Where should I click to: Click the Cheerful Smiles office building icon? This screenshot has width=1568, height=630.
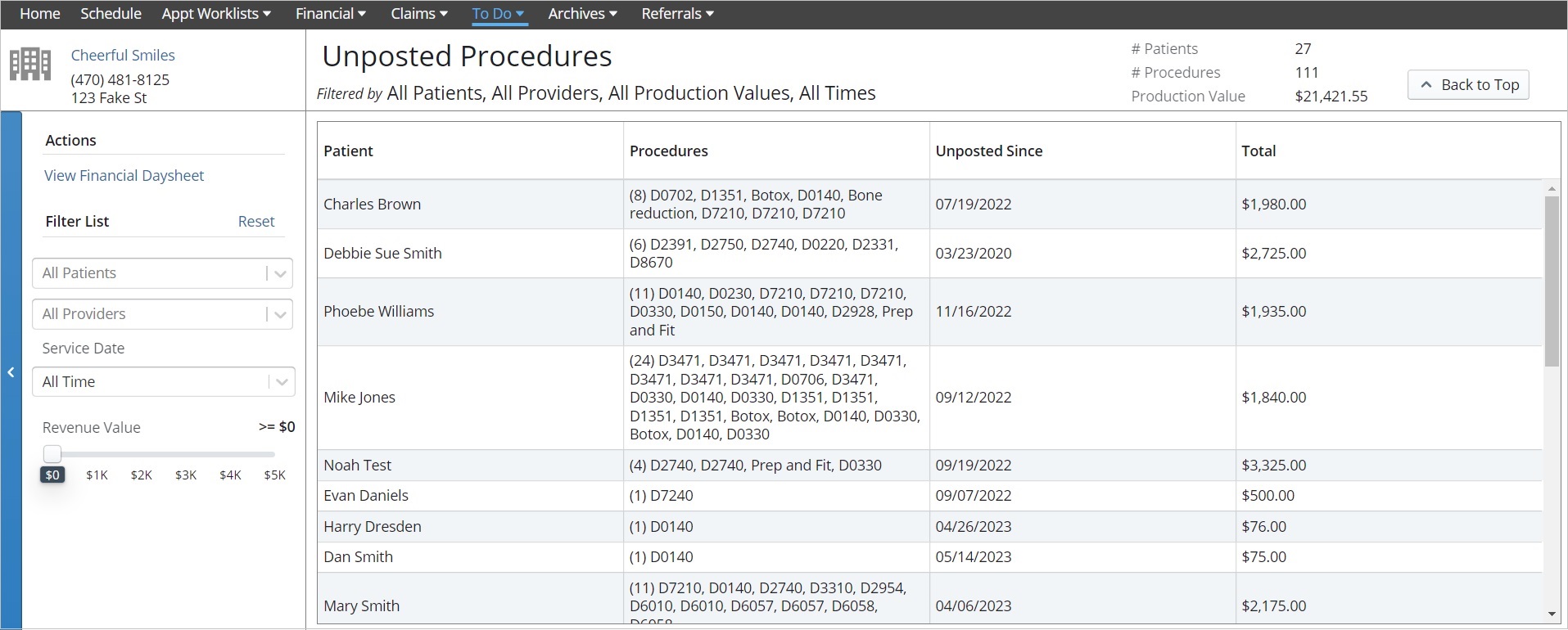pyautogui.click(x=30, y=64)
